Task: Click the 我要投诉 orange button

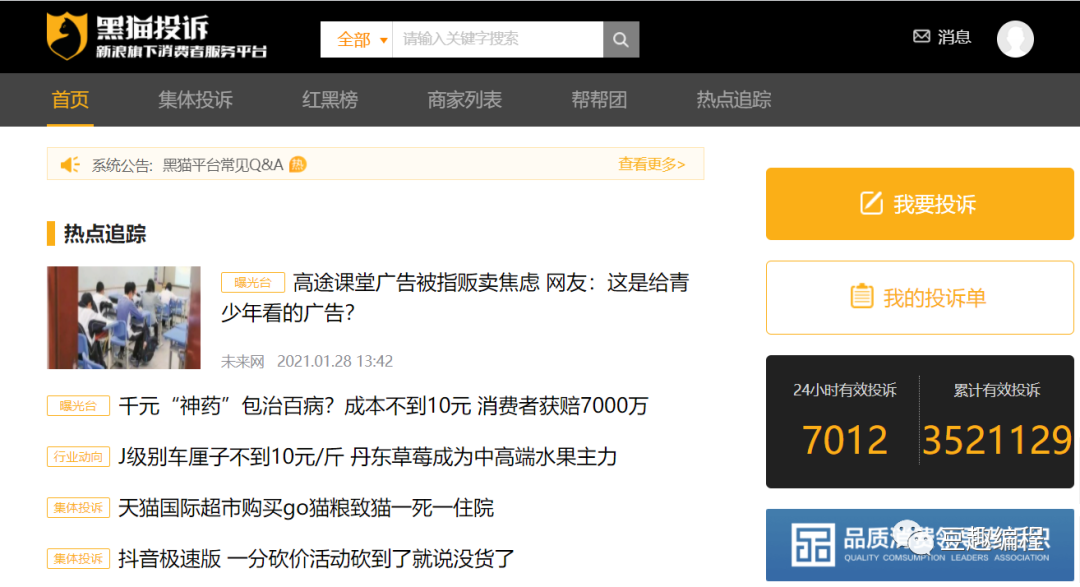Action: click(x=920, y=204)
